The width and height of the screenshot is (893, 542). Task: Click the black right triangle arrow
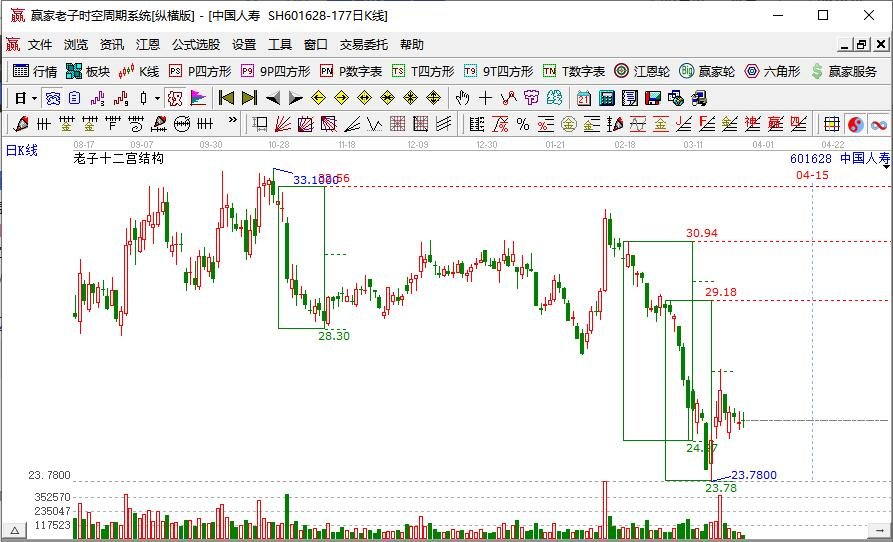(295, 98)
